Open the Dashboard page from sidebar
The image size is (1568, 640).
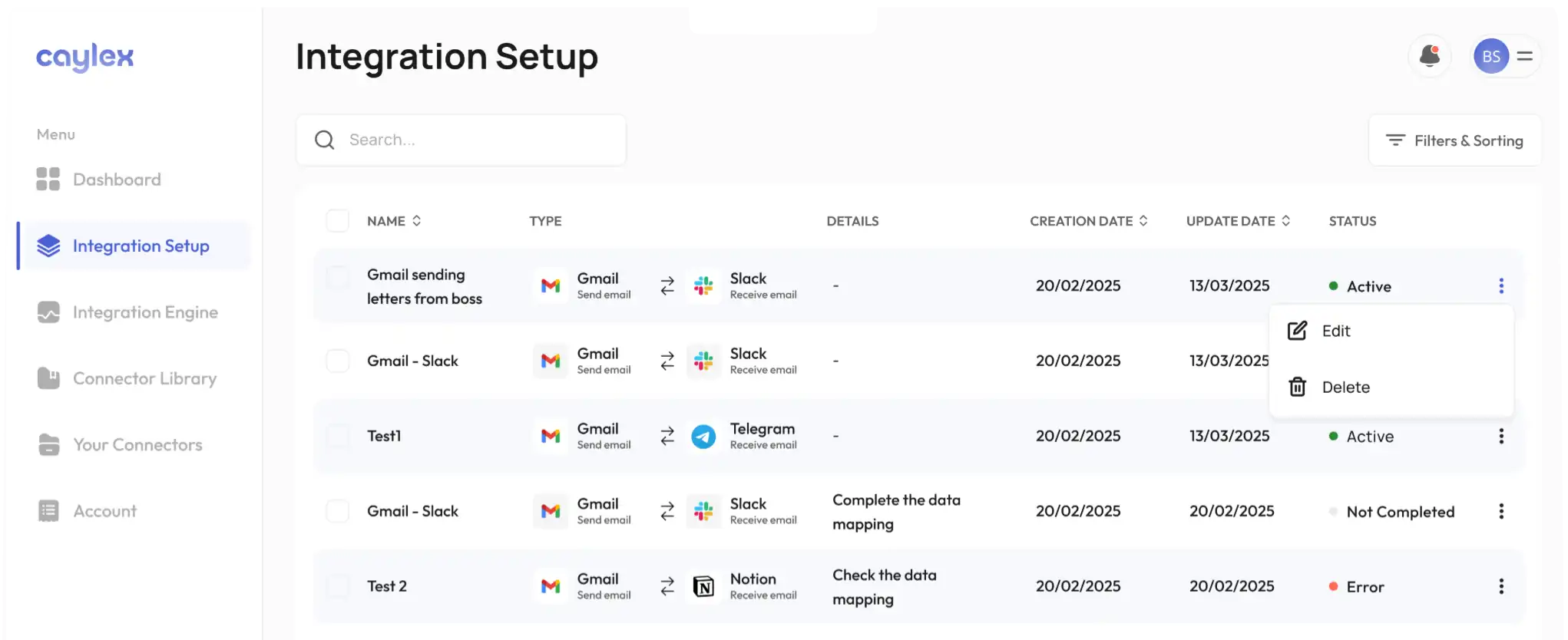pos(116,180)
